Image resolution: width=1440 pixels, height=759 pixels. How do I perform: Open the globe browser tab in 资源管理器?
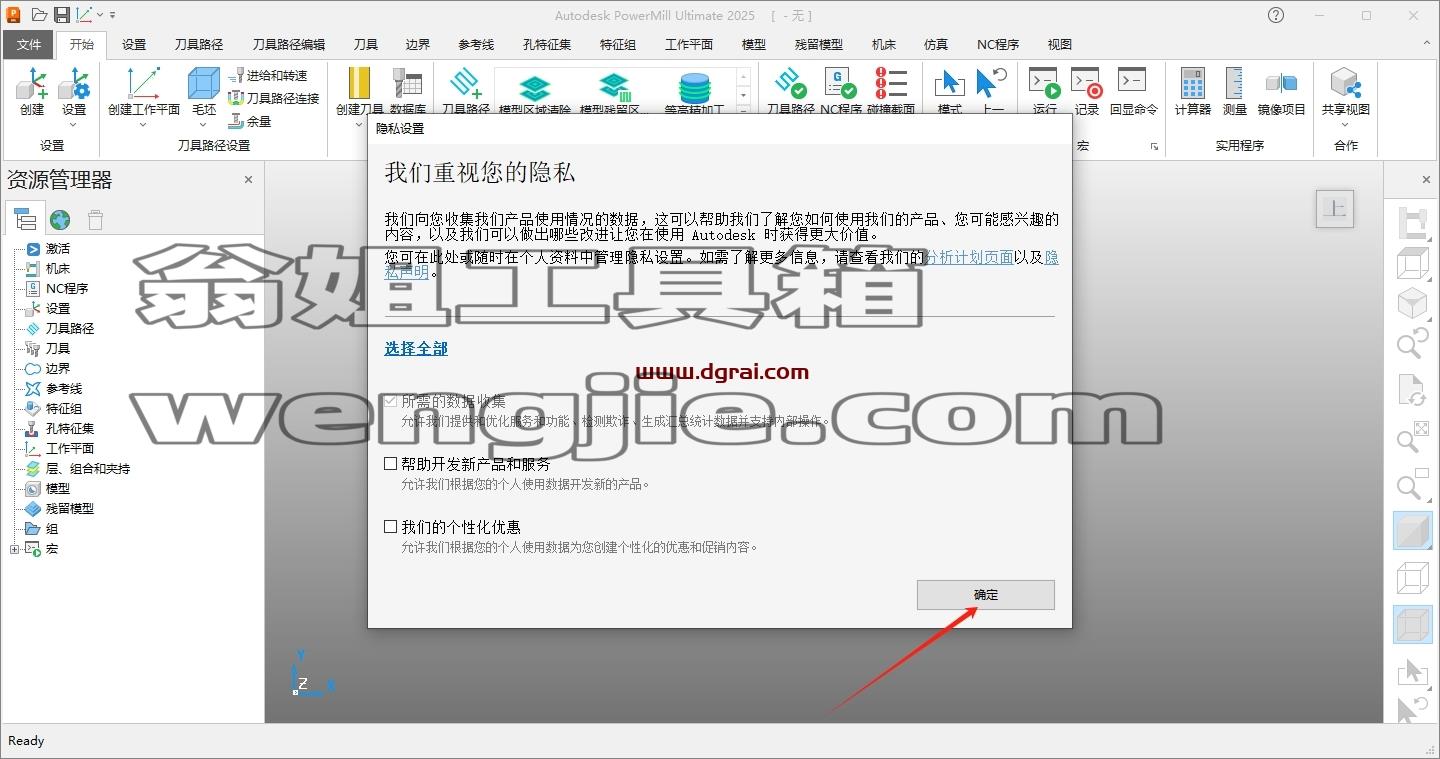(x=60, y=220)
